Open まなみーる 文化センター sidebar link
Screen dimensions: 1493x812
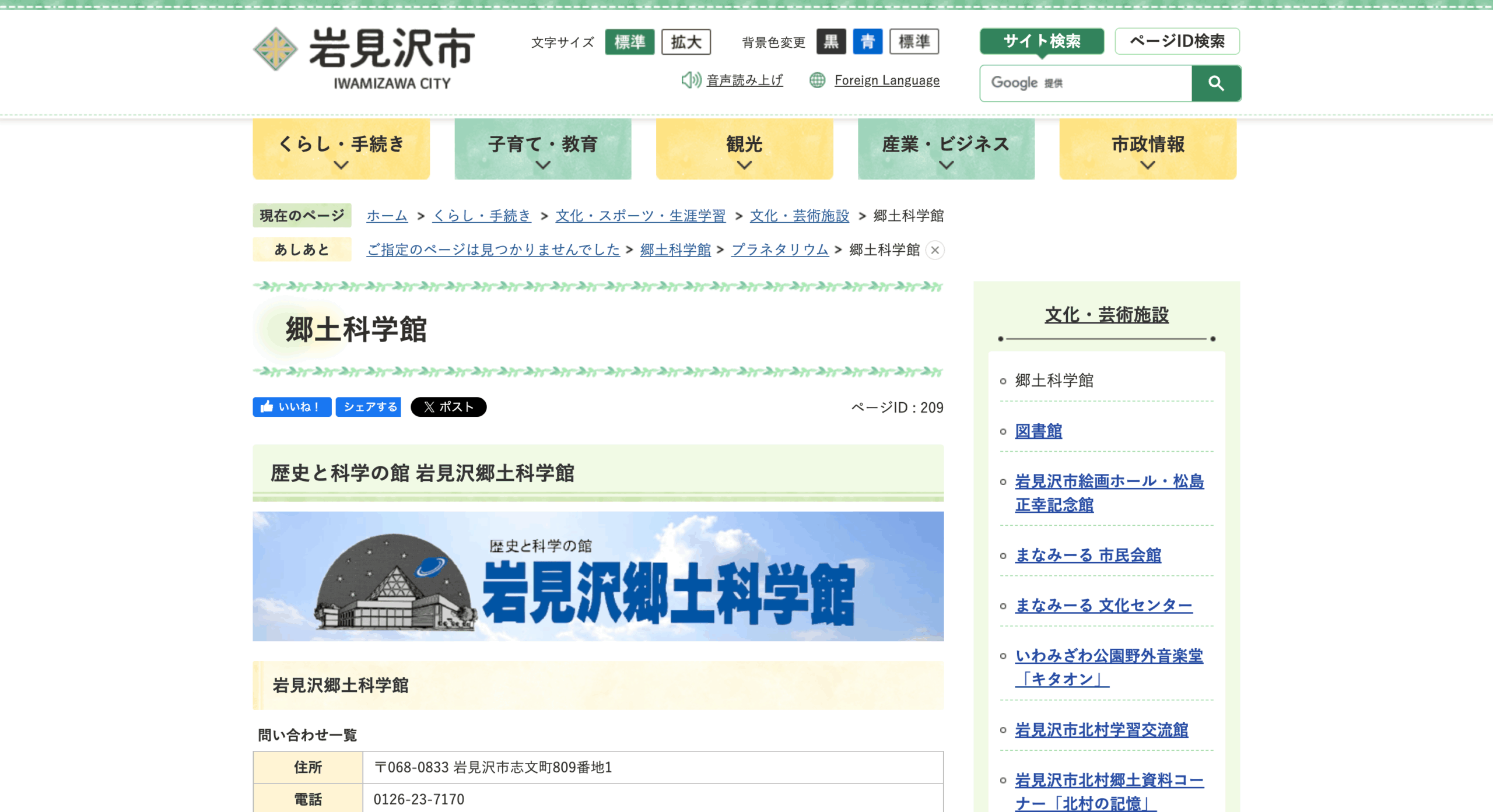[1103, 606]
